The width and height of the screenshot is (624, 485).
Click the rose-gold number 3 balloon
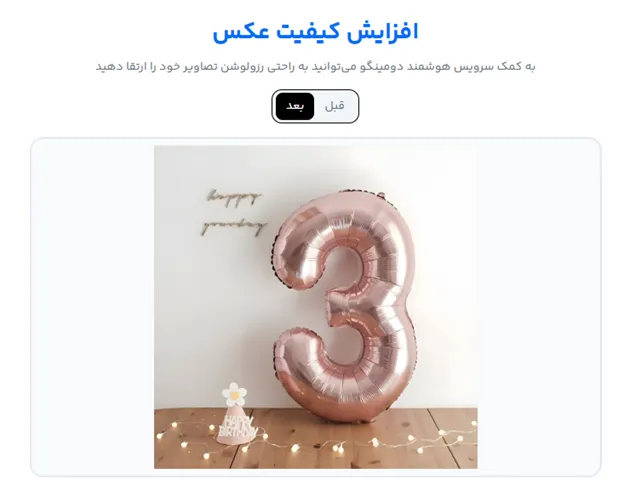click(x=346, y=306)
